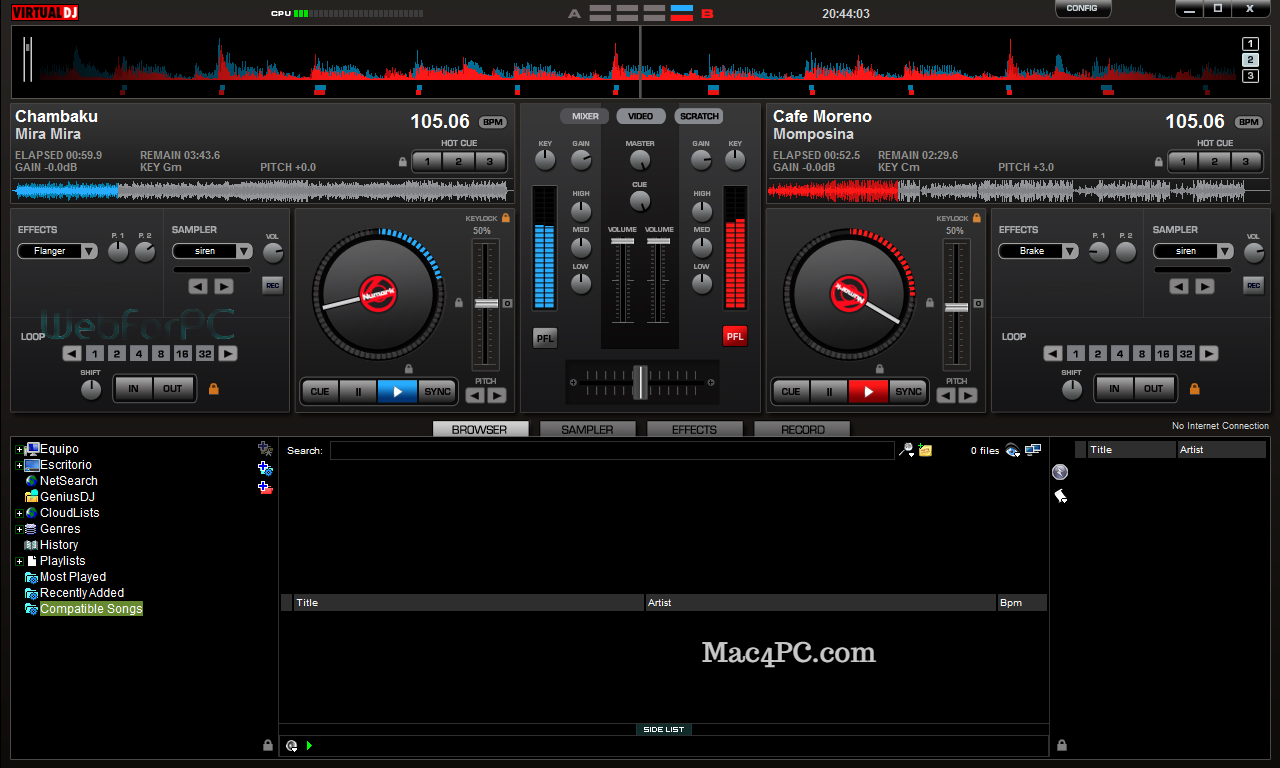The image size is (1280, 768).
Task: Pause the left deck
Action: [358, 391]
